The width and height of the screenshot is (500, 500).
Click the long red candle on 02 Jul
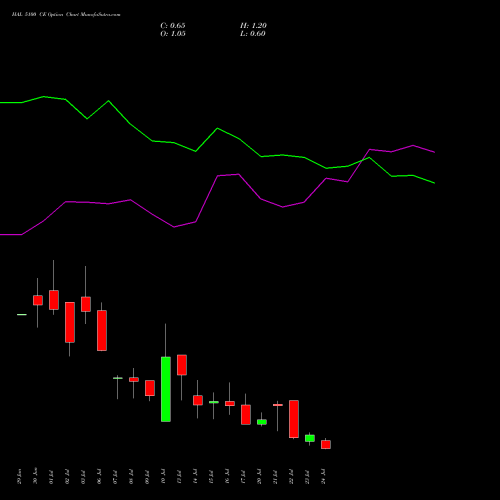tap(70, 322)
